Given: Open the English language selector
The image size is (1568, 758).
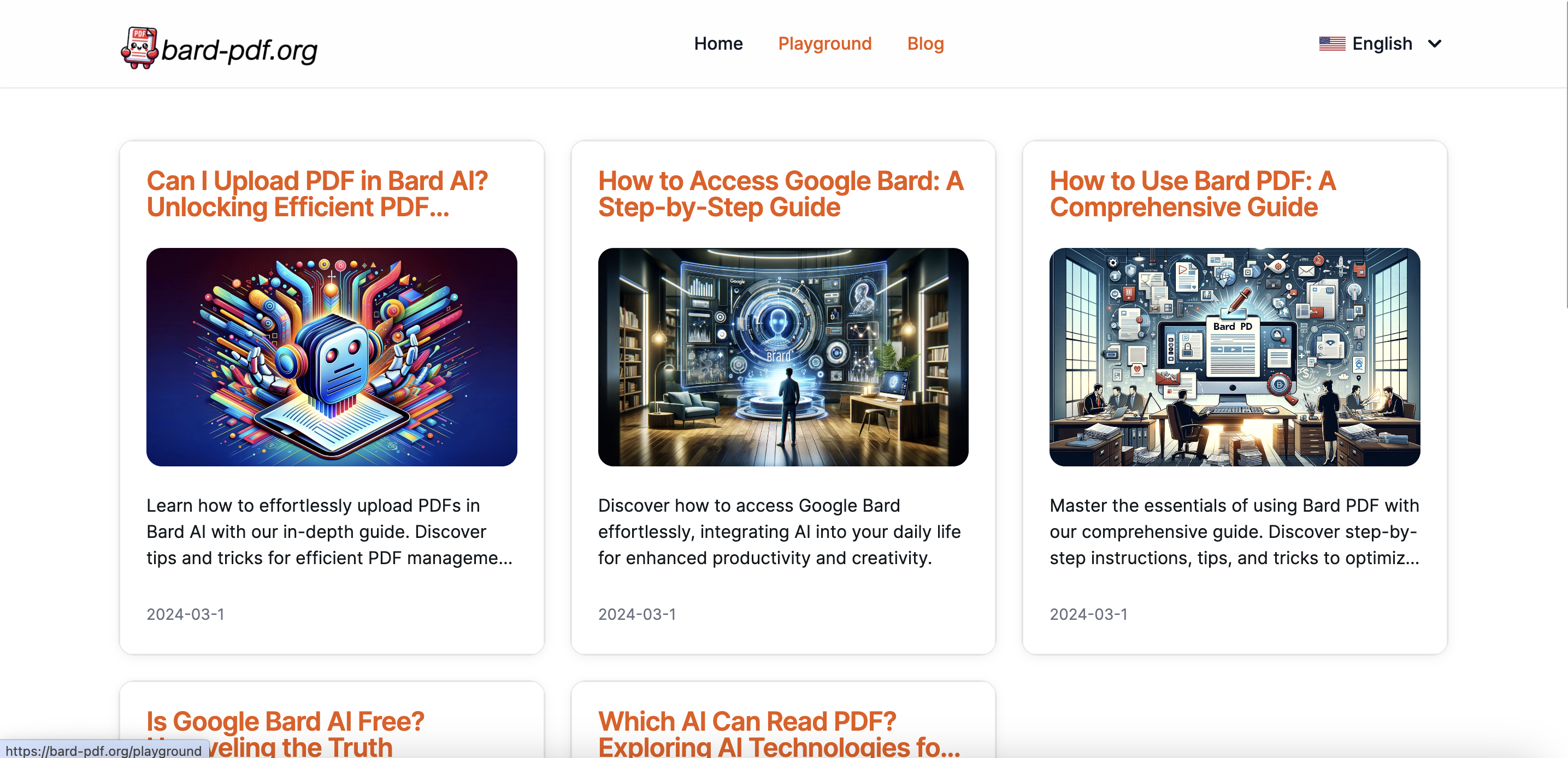Looking at the screenshot, I should pyautogui.click(x=1382, y=44).
